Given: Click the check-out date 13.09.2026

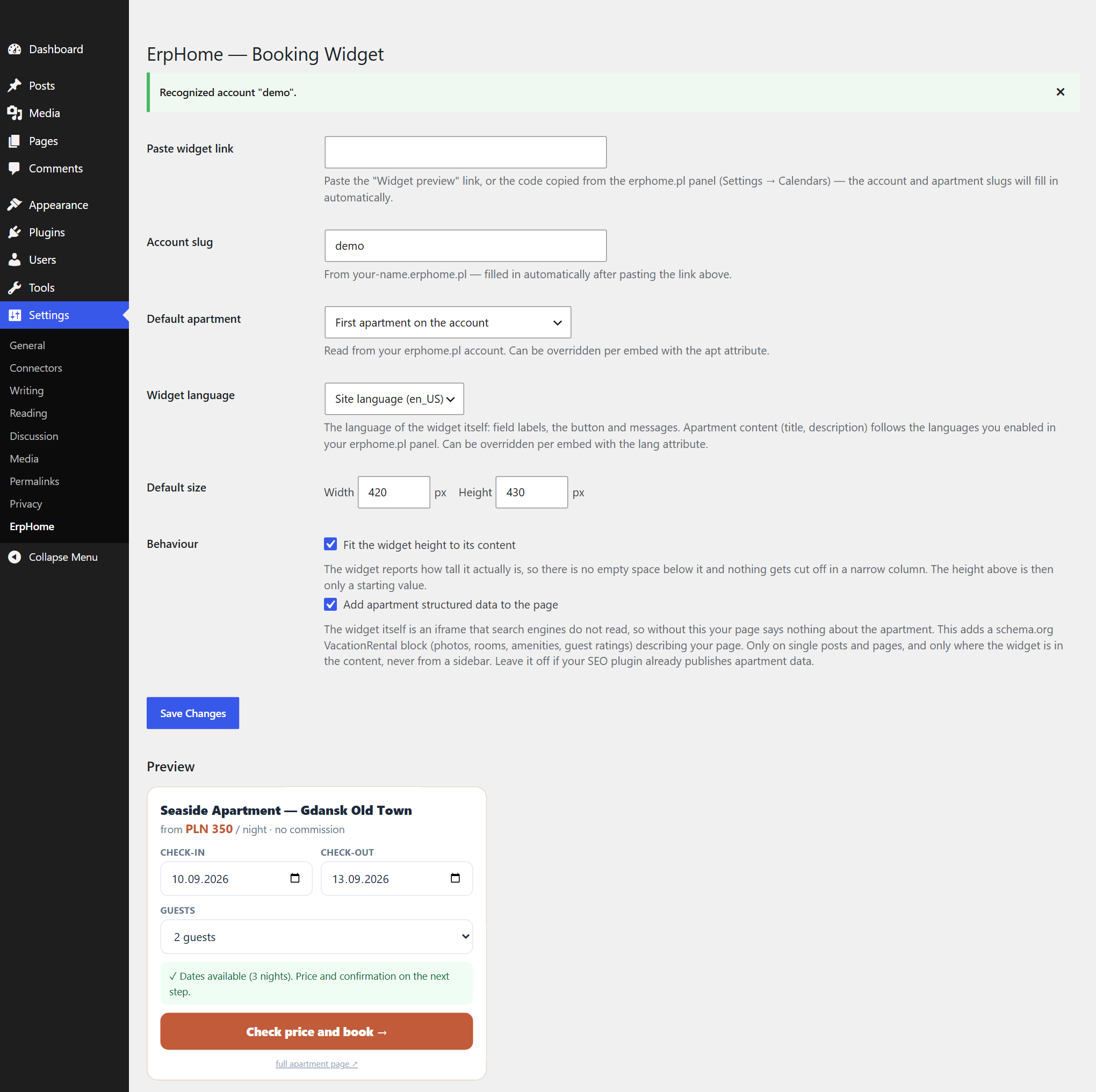Looking at the screenshot, I should point(361,879).
